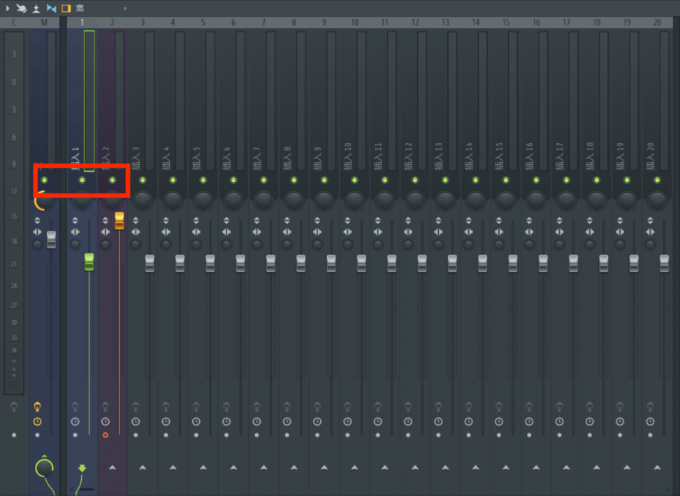Click the orange latency clock on Master
The width and height of the screenshot is (680, 496).
37,421
